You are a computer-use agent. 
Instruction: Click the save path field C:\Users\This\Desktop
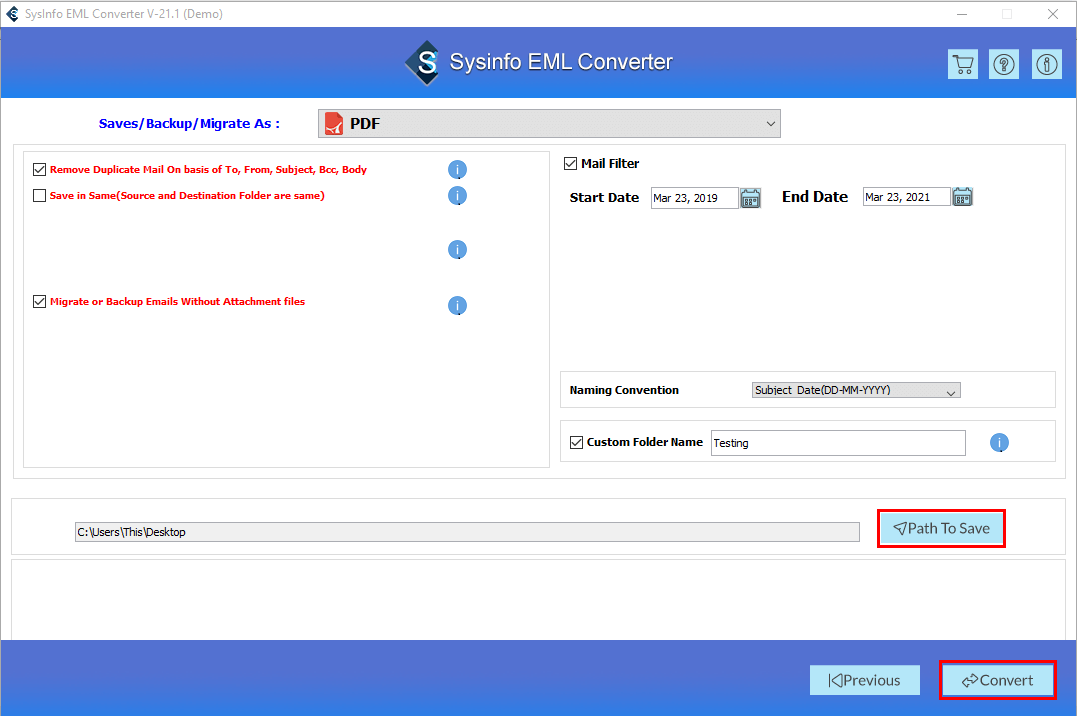point(467,532)
